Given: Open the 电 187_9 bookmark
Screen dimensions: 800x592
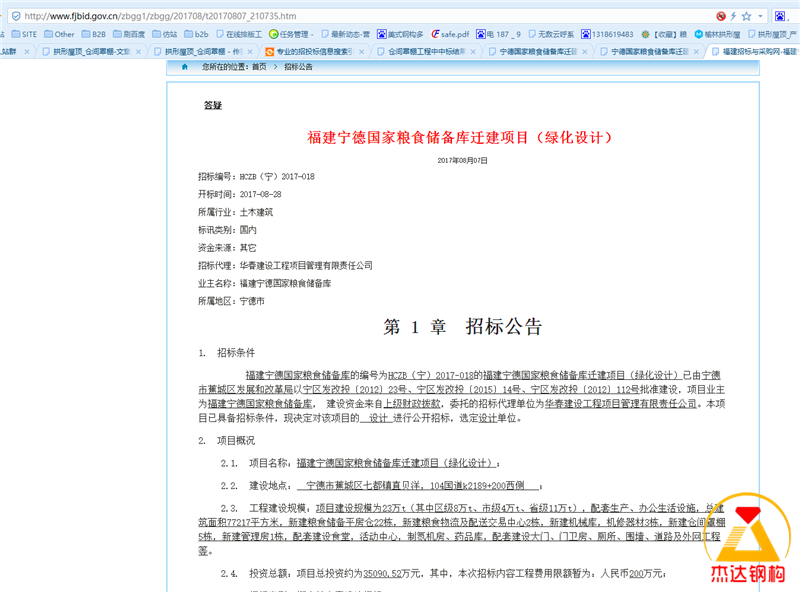Looking at the screenshot, I should pyautogui.click(x=498, y=34).
